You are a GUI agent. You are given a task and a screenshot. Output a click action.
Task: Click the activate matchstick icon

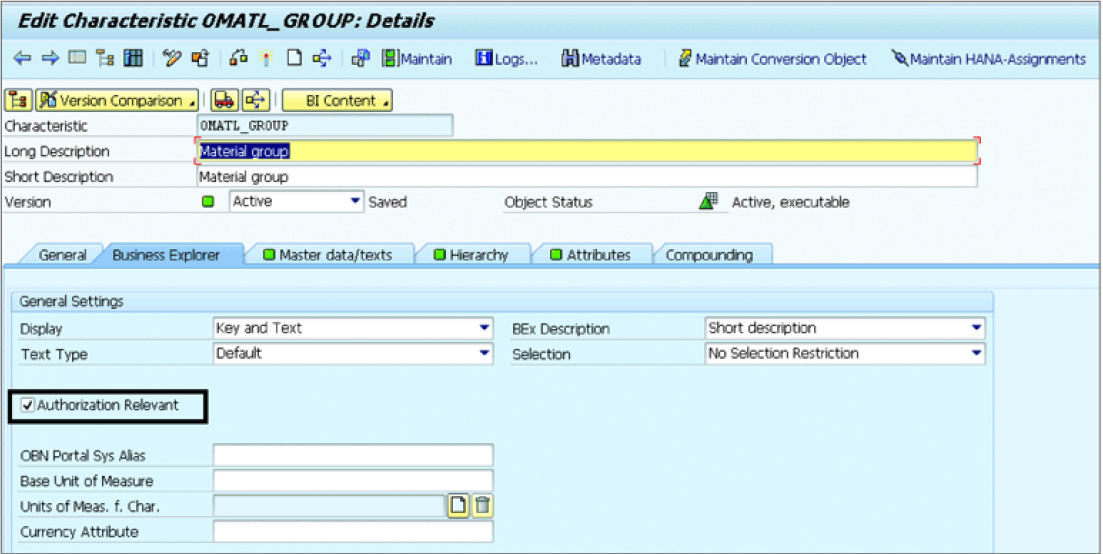[x=265, y=59]
